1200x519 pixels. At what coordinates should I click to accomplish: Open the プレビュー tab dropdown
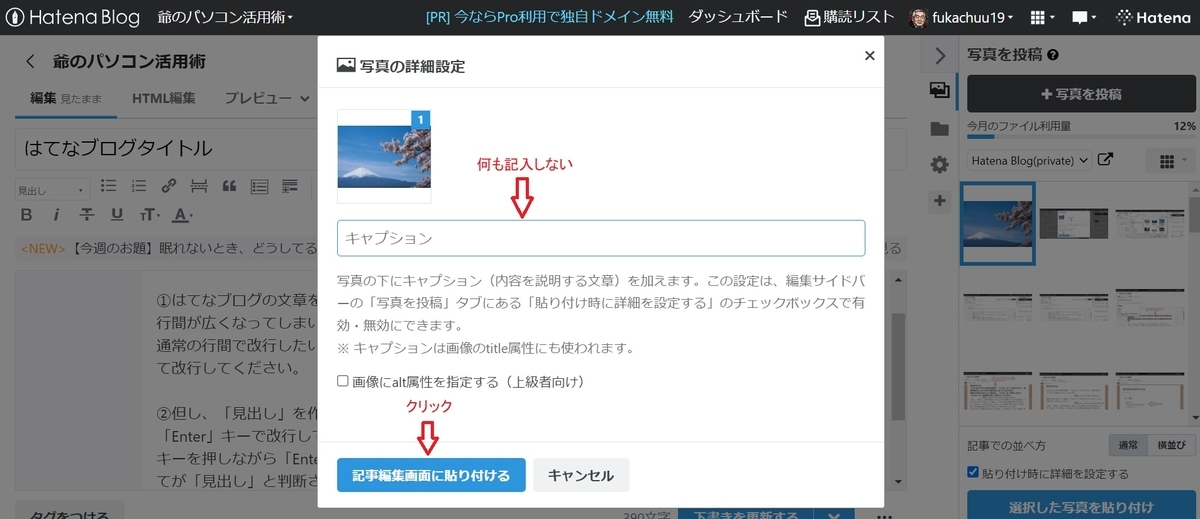266,98
